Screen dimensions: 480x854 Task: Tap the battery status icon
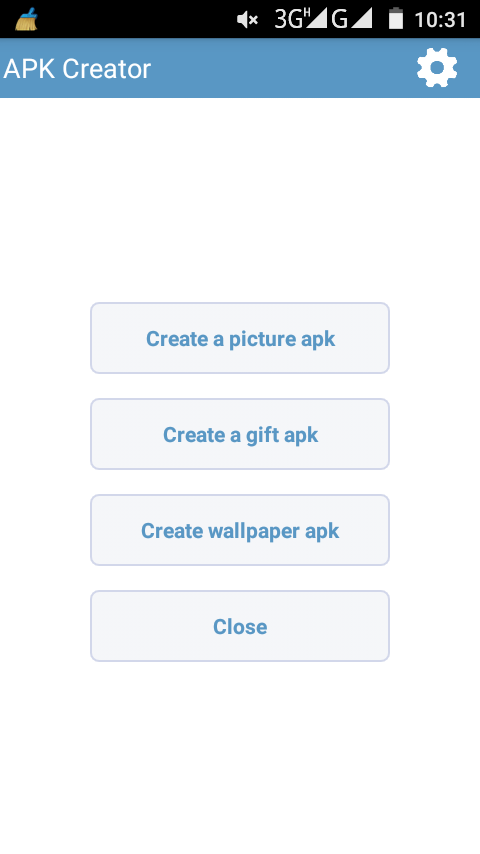click(396, 19)
